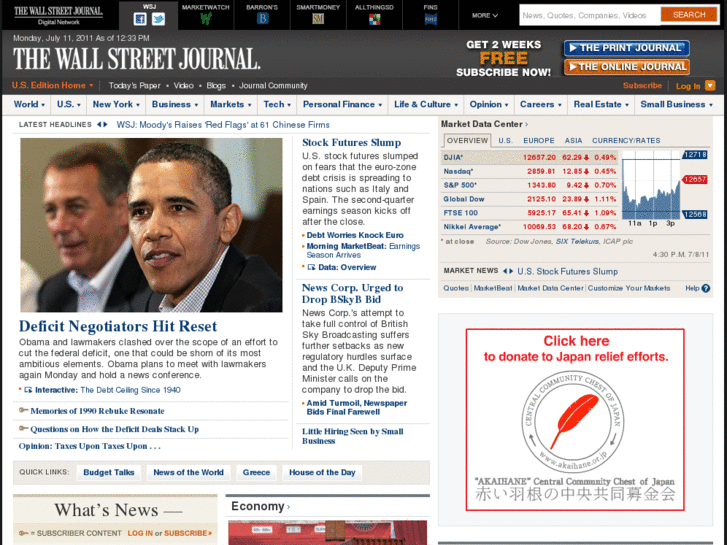Expand the Tech section menu
Image resolution: width=727 pixels, height=545 pixels.
pyautogui.click(x=277, y=104)
